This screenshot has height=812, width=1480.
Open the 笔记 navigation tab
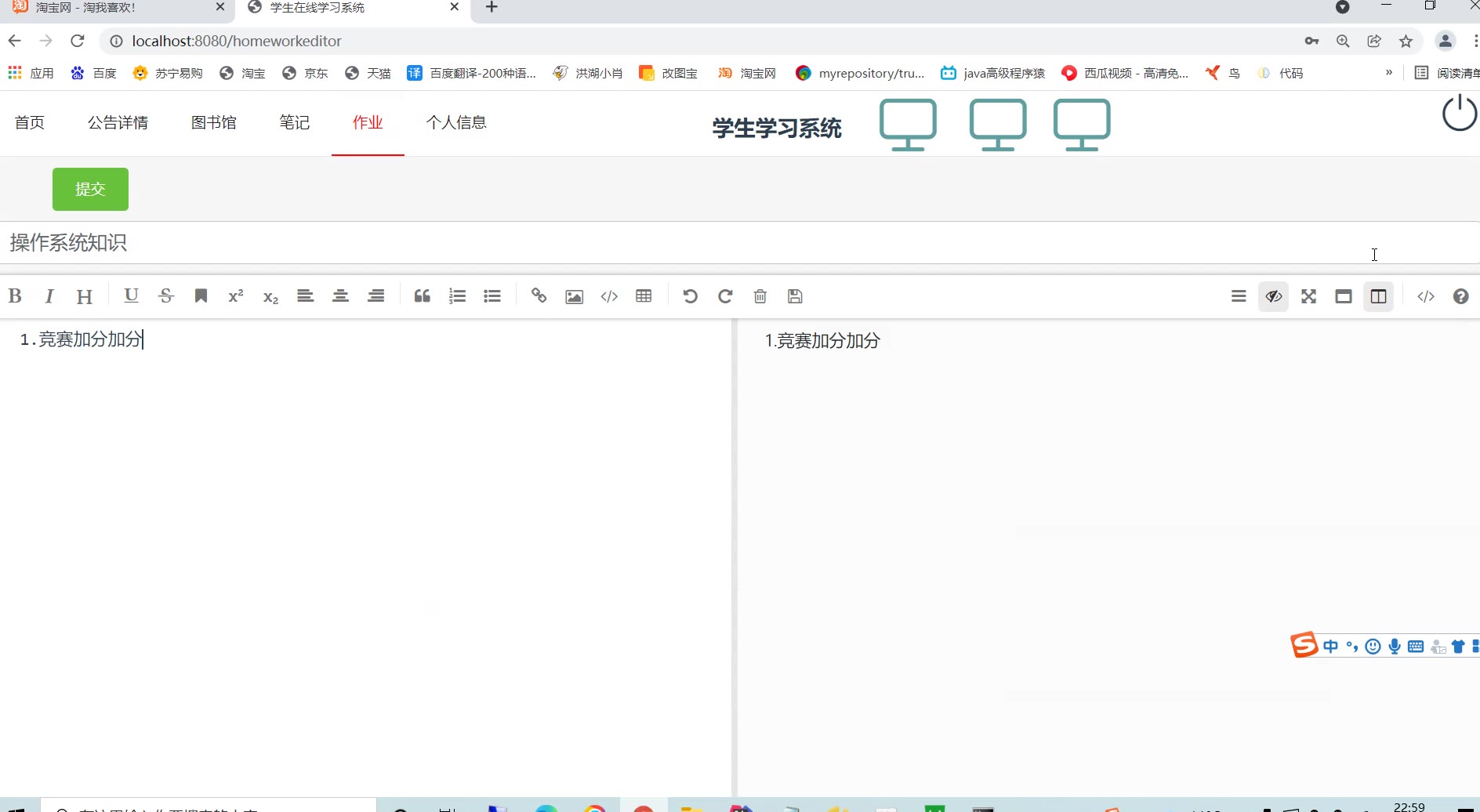click(x=295, y=122)
